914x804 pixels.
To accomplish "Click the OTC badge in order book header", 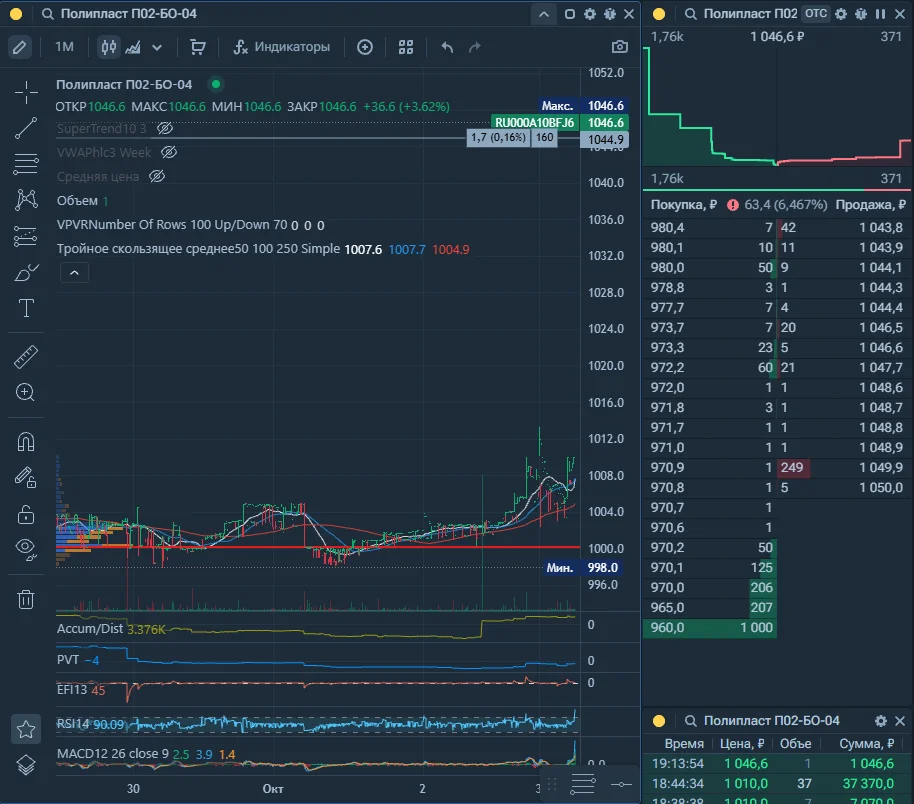I will [x=816, y=13].
